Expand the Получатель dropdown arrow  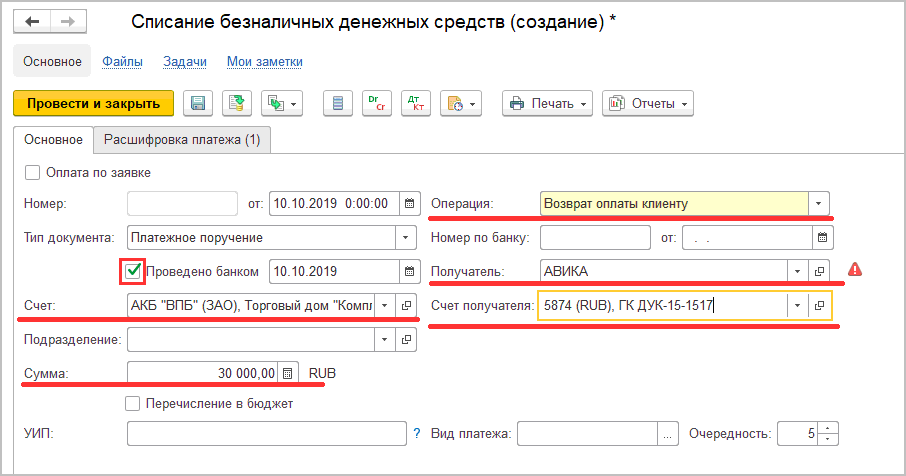click(797, 272)
